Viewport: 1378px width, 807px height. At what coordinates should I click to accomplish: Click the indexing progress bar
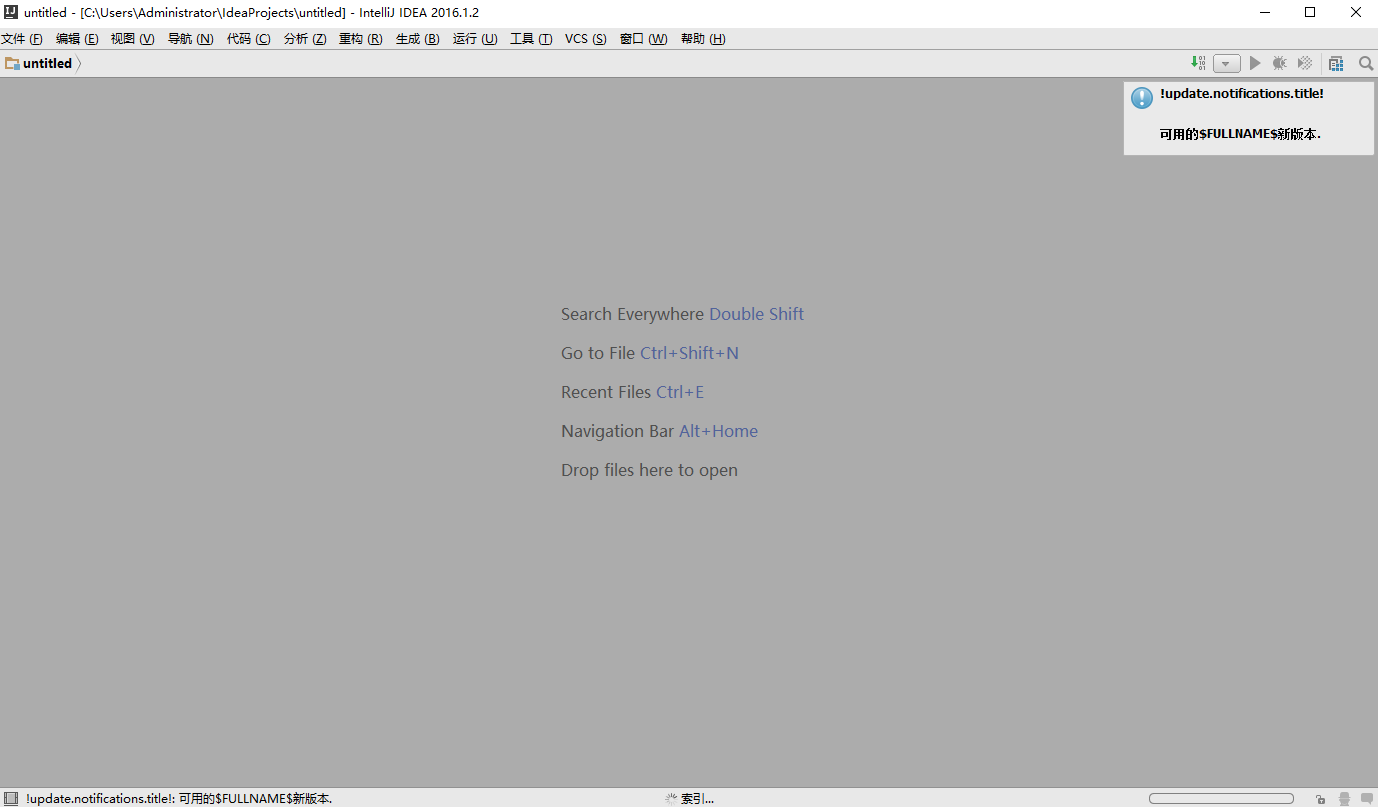[x=1221, y=799]
